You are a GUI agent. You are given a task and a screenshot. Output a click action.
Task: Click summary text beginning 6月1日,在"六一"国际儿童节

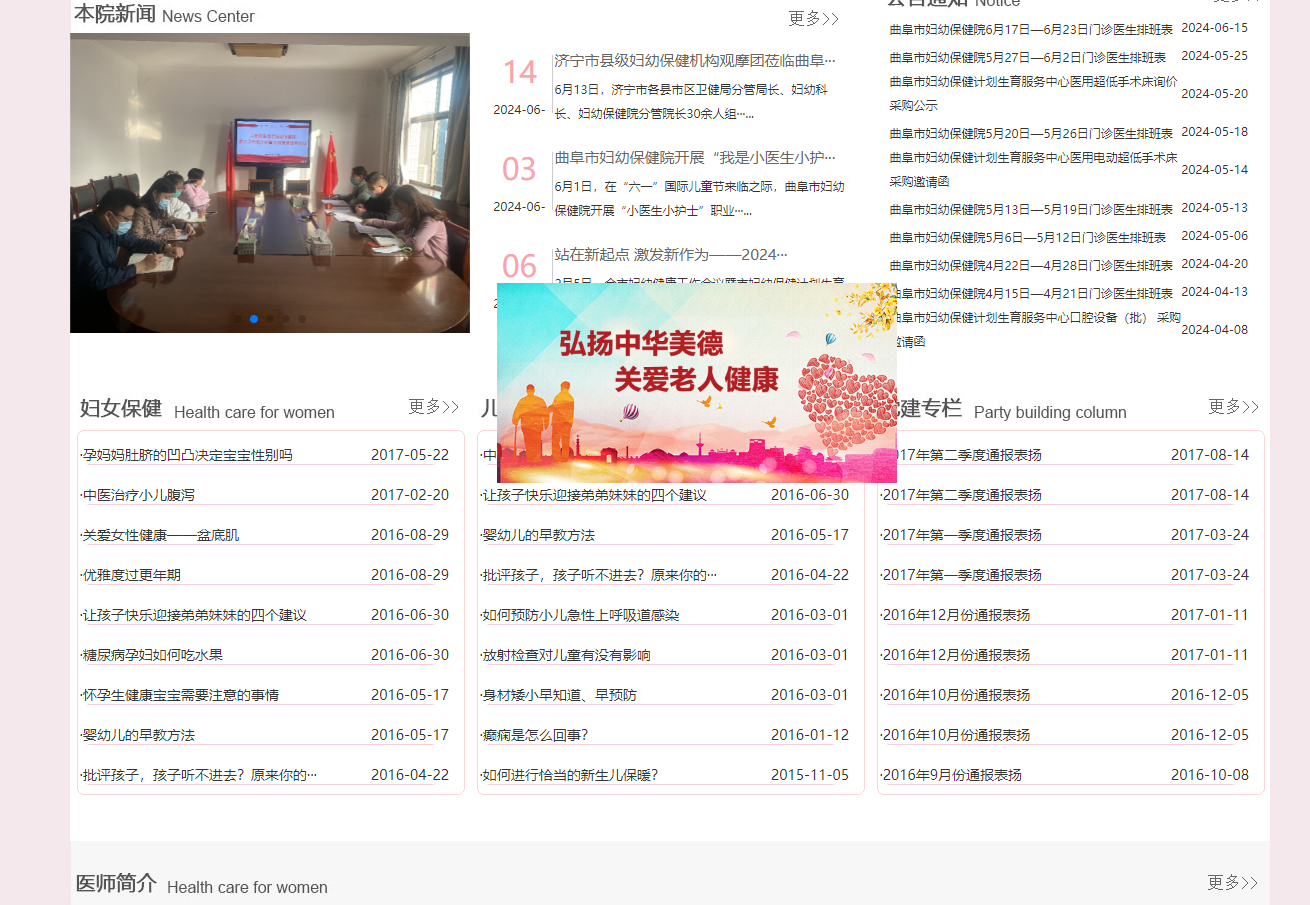click(699, 198)
